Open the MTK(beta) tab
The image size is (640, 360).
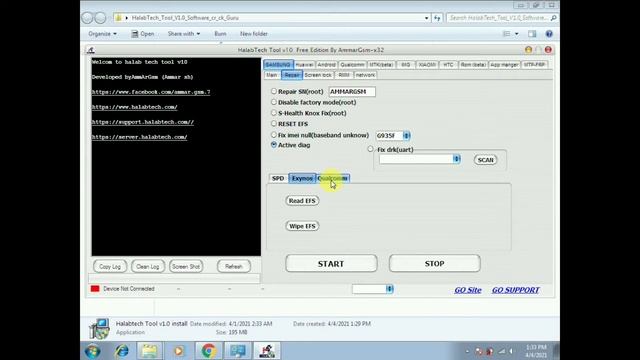click(381, 64)
